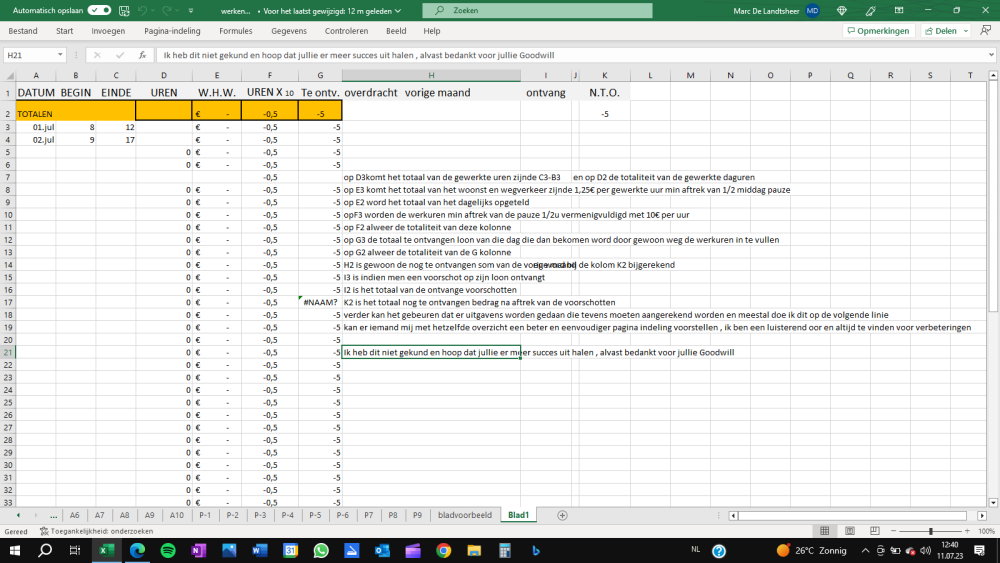Open the Invoegen ribbon tab
The image size is (1000, 563).
click(108, 31)
